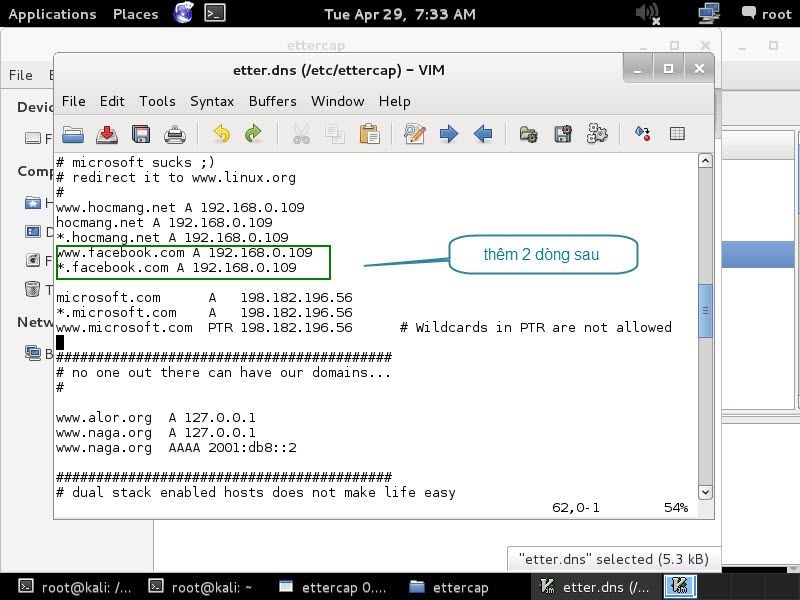
Task: Click line www.facebook.com A 192.168.0.109
Action: click(x=184, y=253)
